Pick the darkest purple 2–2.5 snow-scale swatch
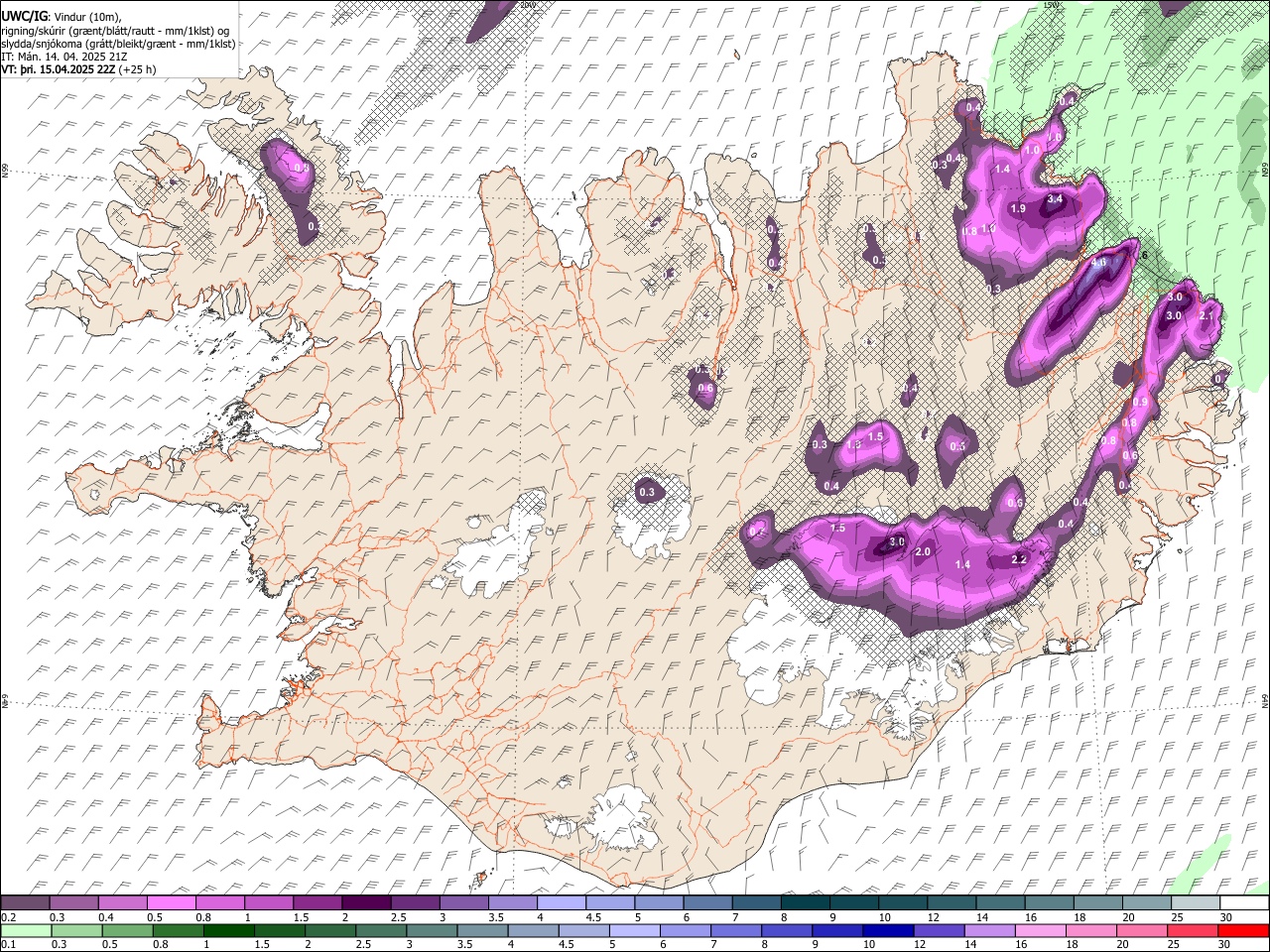 tap(366, 903)
